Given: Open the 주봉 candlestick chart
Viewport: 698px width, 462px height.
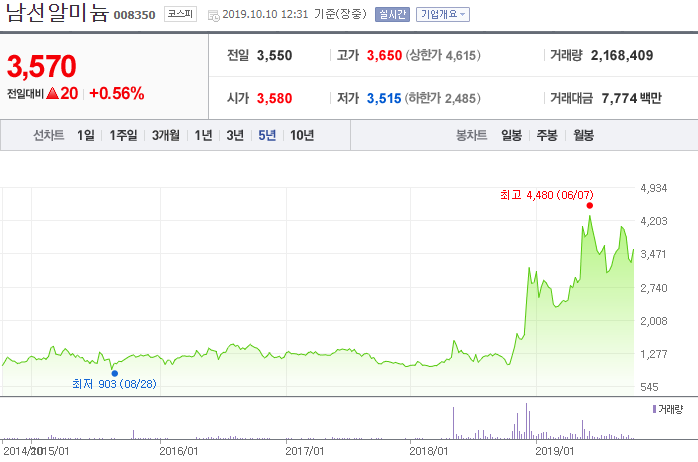Looking at the screenshot, I should coord(547,135).
